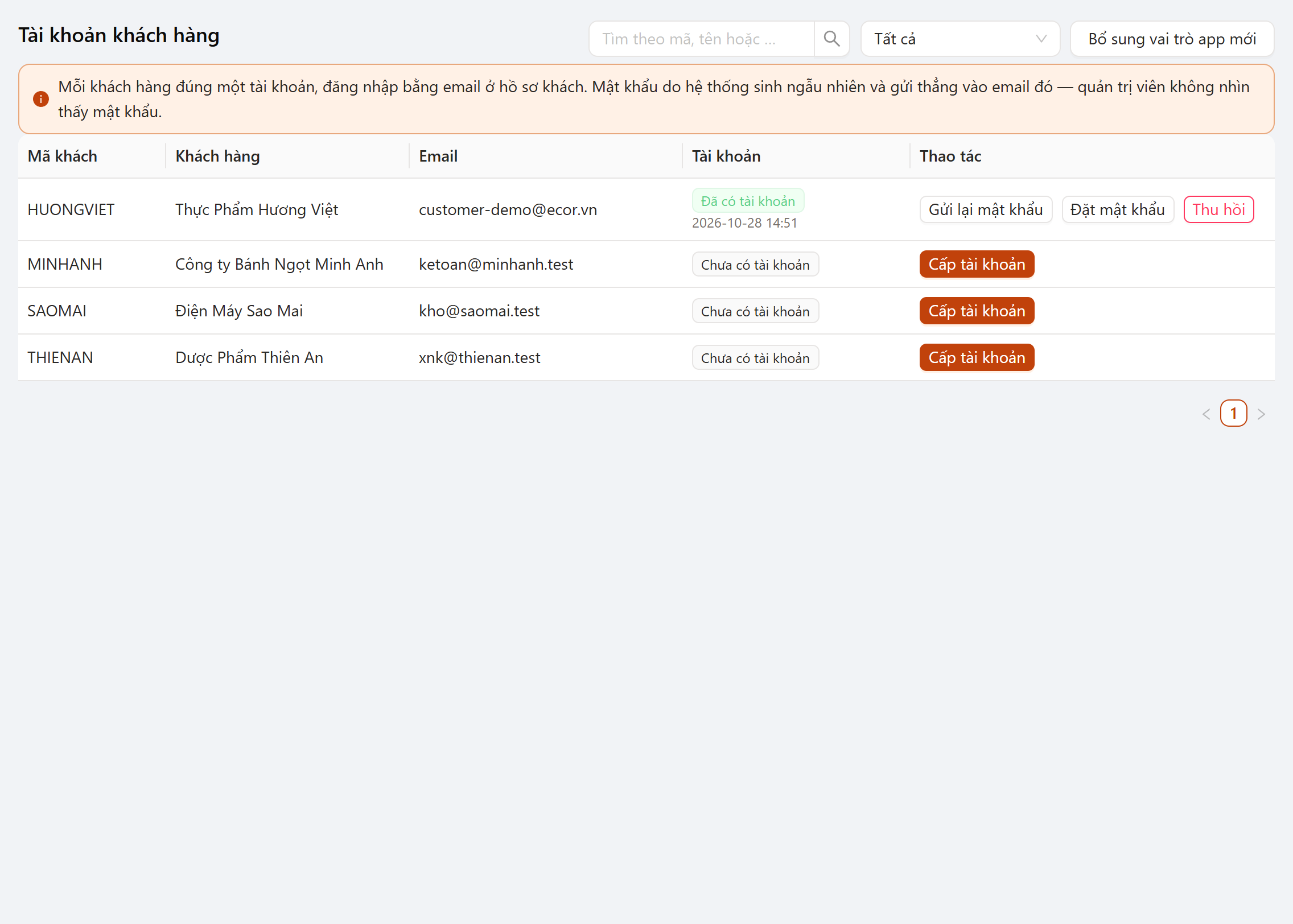Click the 'Email' column header
This screenshot has width=1293, height=924.
(x=546, y=156)
